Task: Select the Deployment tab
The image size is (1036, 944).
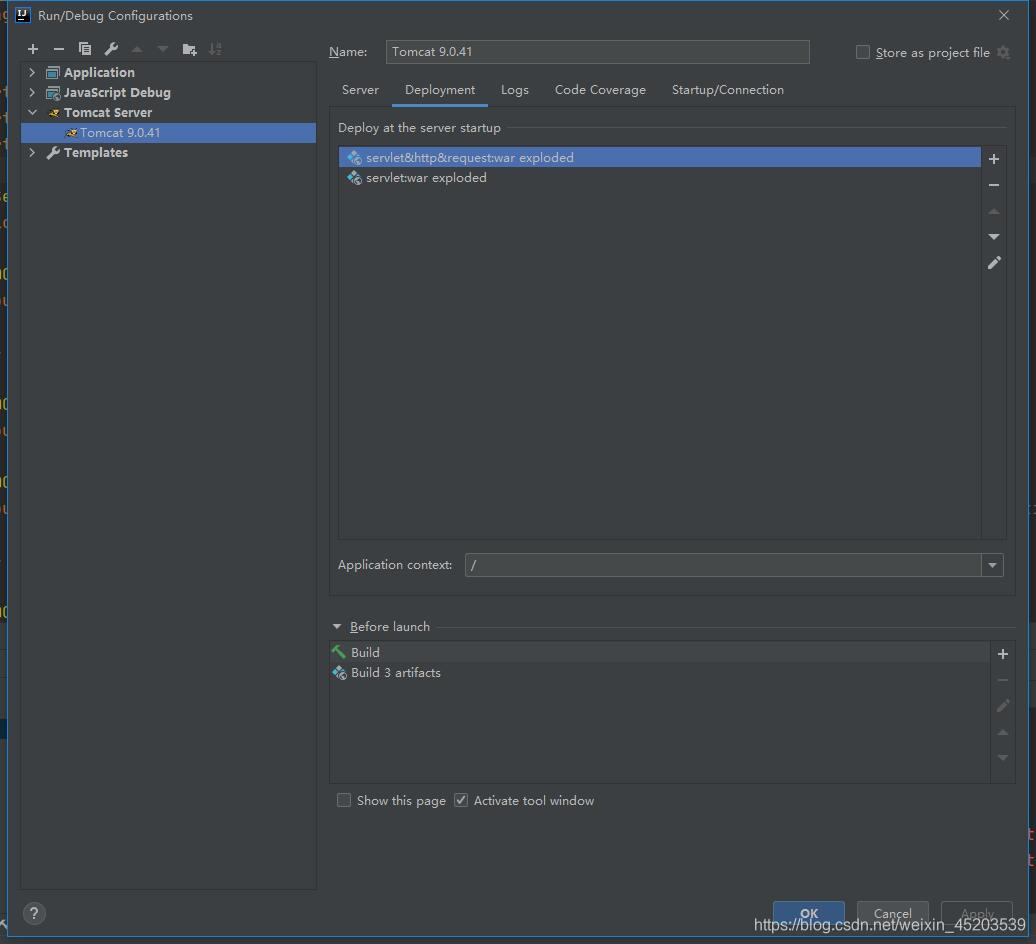Action: coord(440,90)
